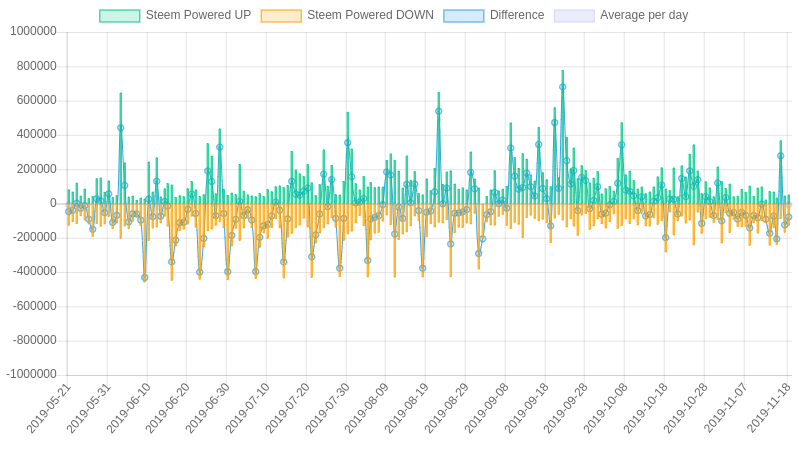Click the -600000 y-axis label
The image size is (798, 450).
[34, 306]
